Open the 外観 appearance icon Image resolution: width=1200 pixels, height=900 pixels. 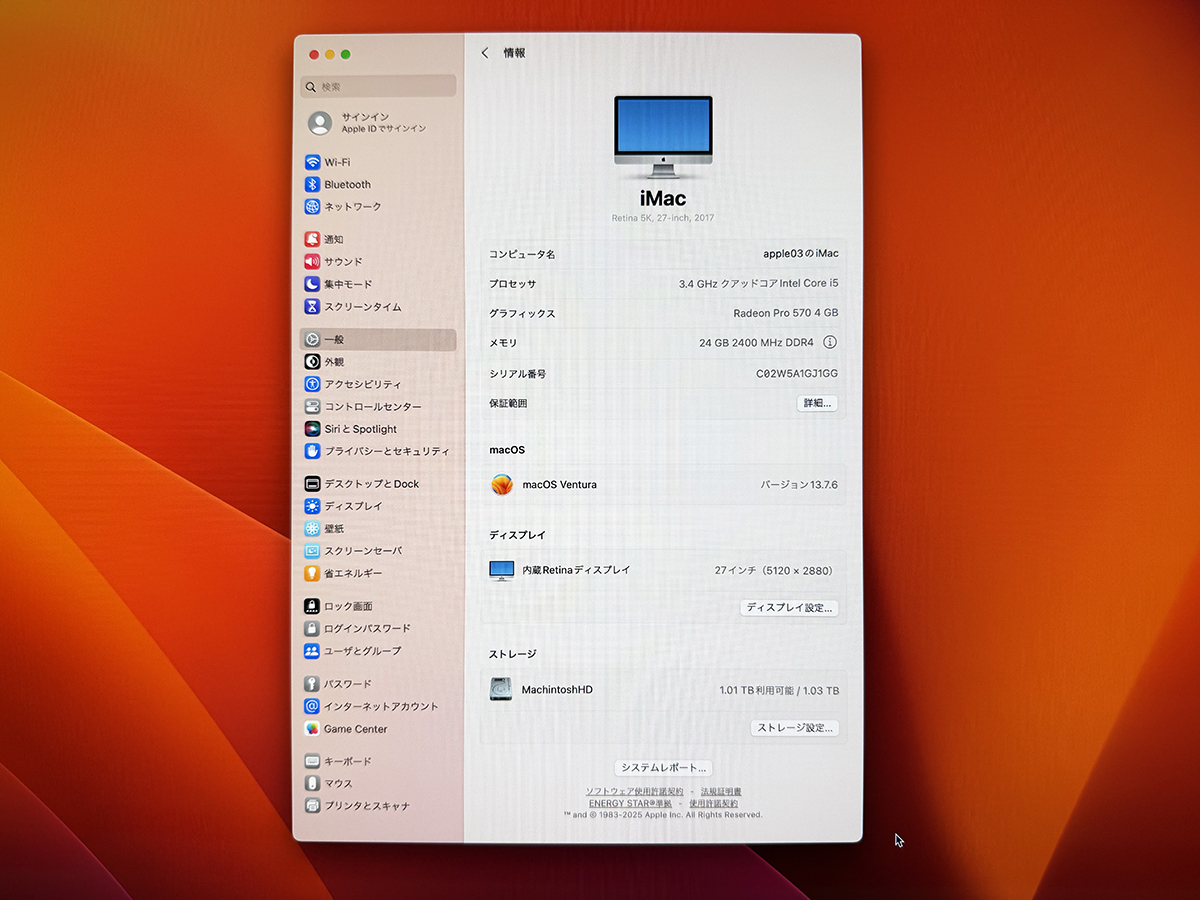click(313, 362)
